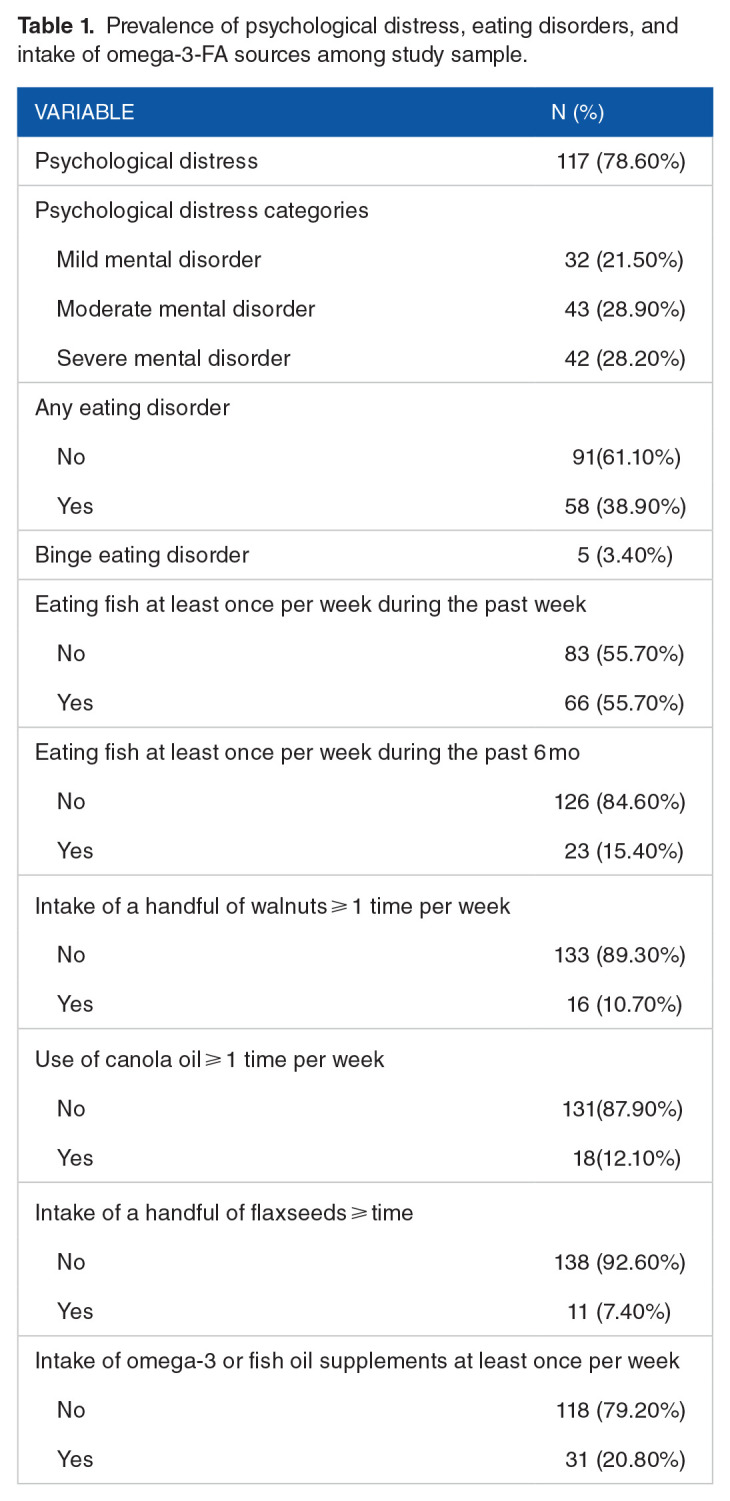Image resolution: width=730 pixels, height=1501 pixels.
Task: Select the Psychological distress row label
Action: click(x=146, y=161)
